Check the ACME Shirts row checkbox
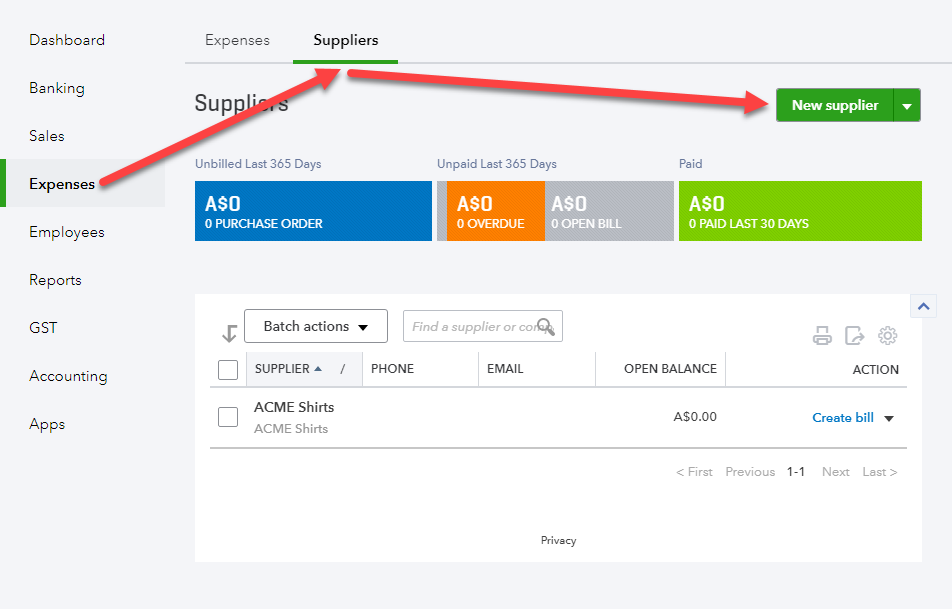The height and width of the screenshot is (609, 952). [x=228, y=417]
